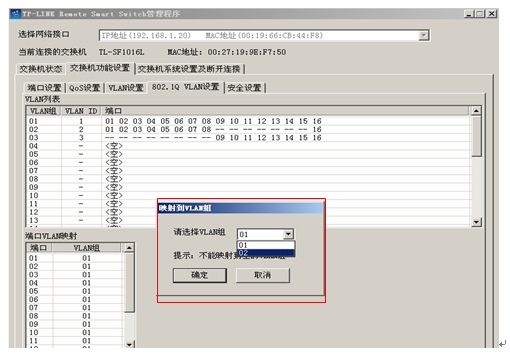Click the 取消 button in the dialog

coord(263,275)
